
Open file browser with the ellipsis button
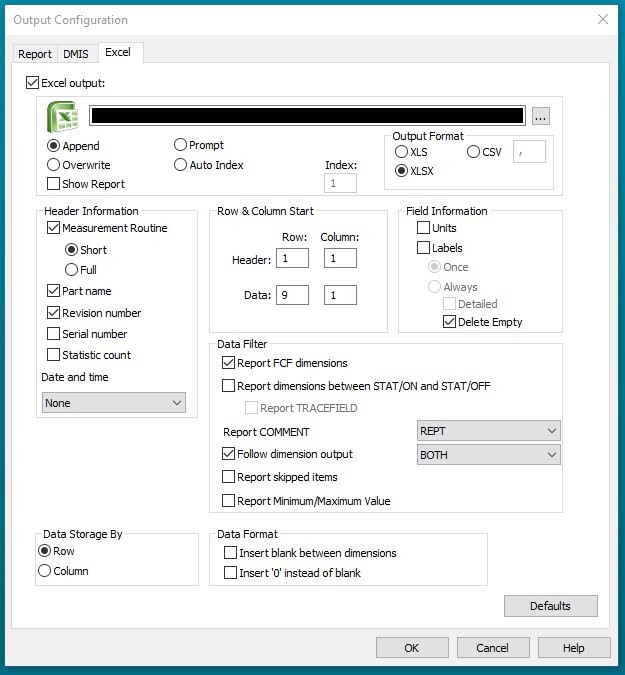pos(541,116)
